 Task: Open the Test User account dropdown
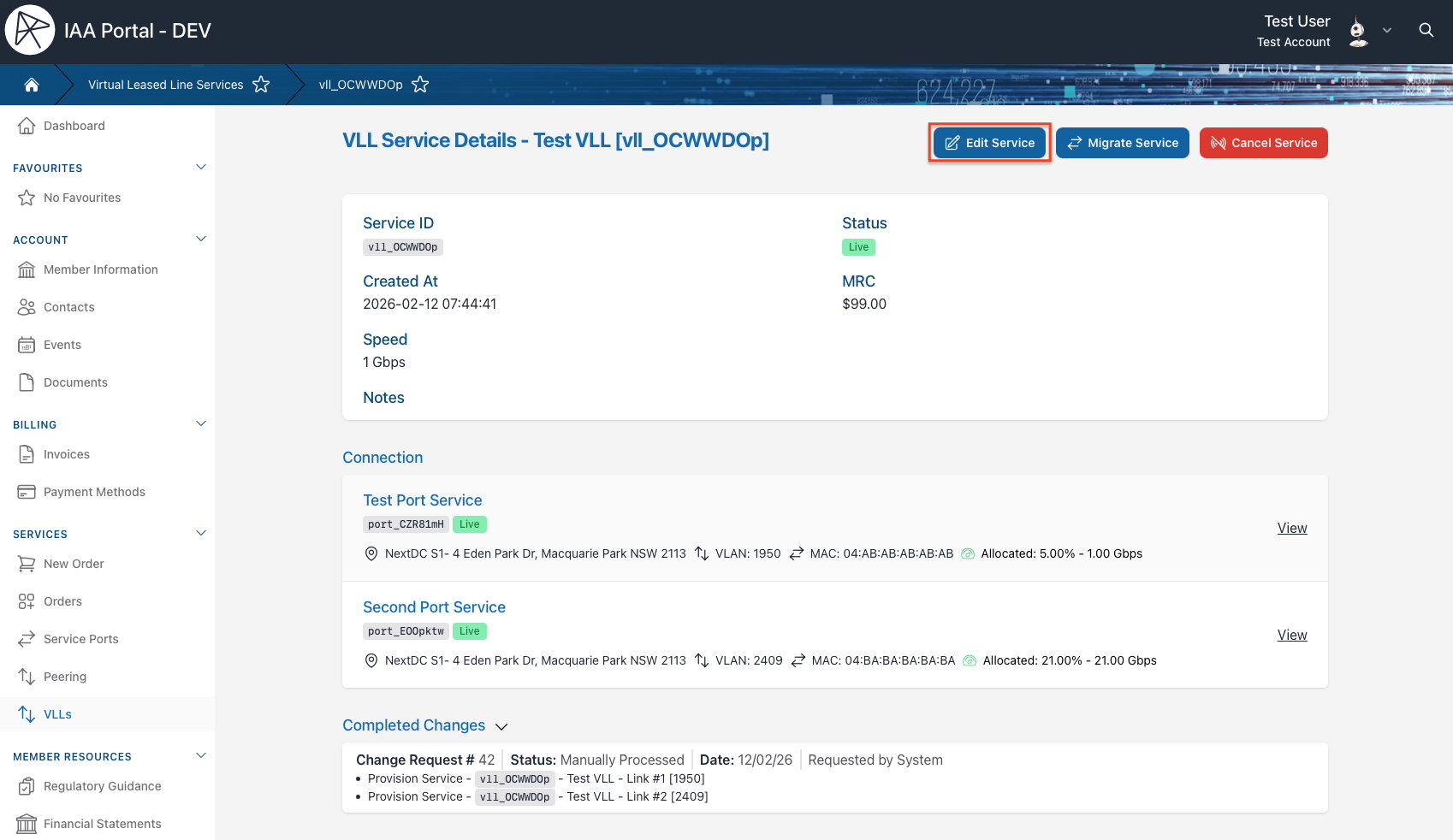(x=1387, y=31)
